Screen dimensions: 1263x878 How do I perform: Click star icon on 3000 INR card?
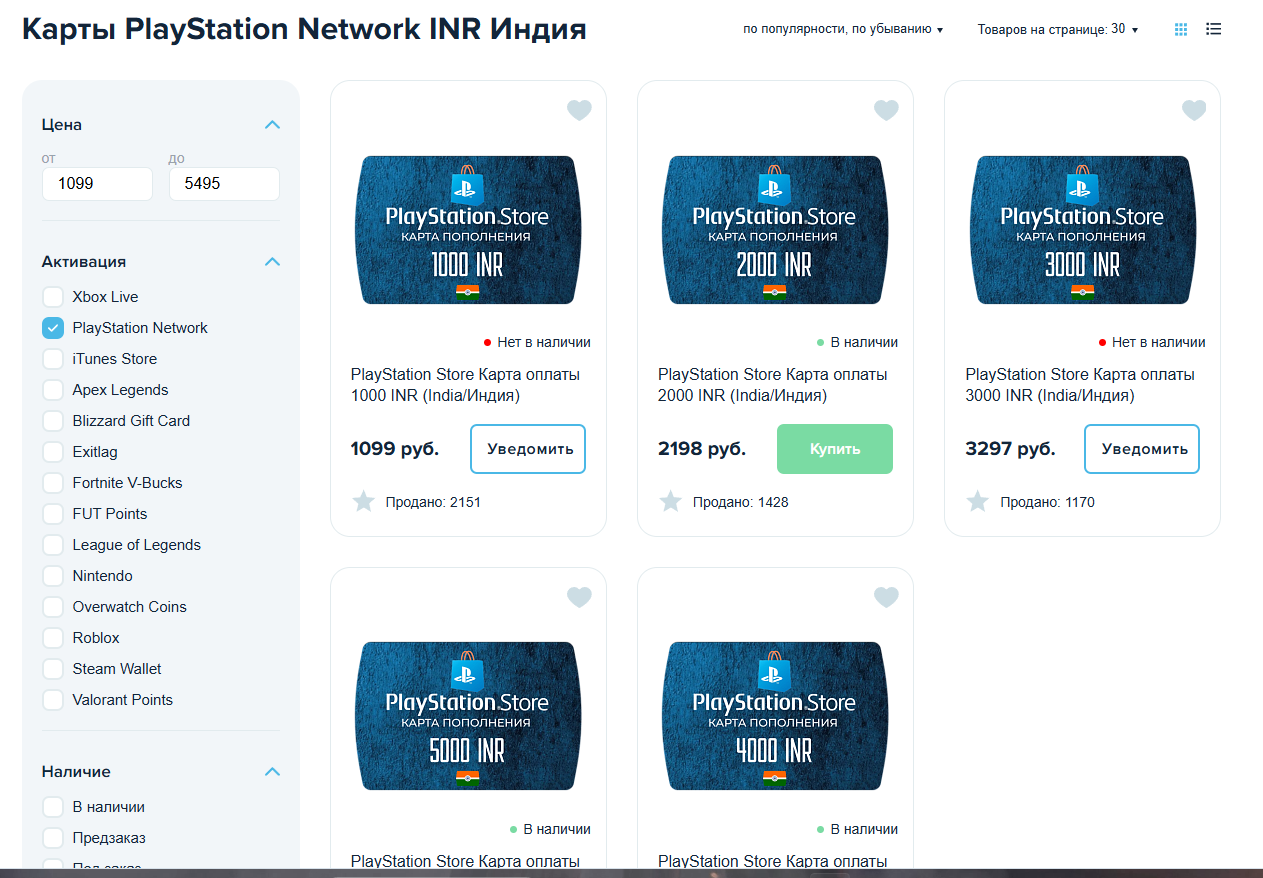(x=977, y=501)
